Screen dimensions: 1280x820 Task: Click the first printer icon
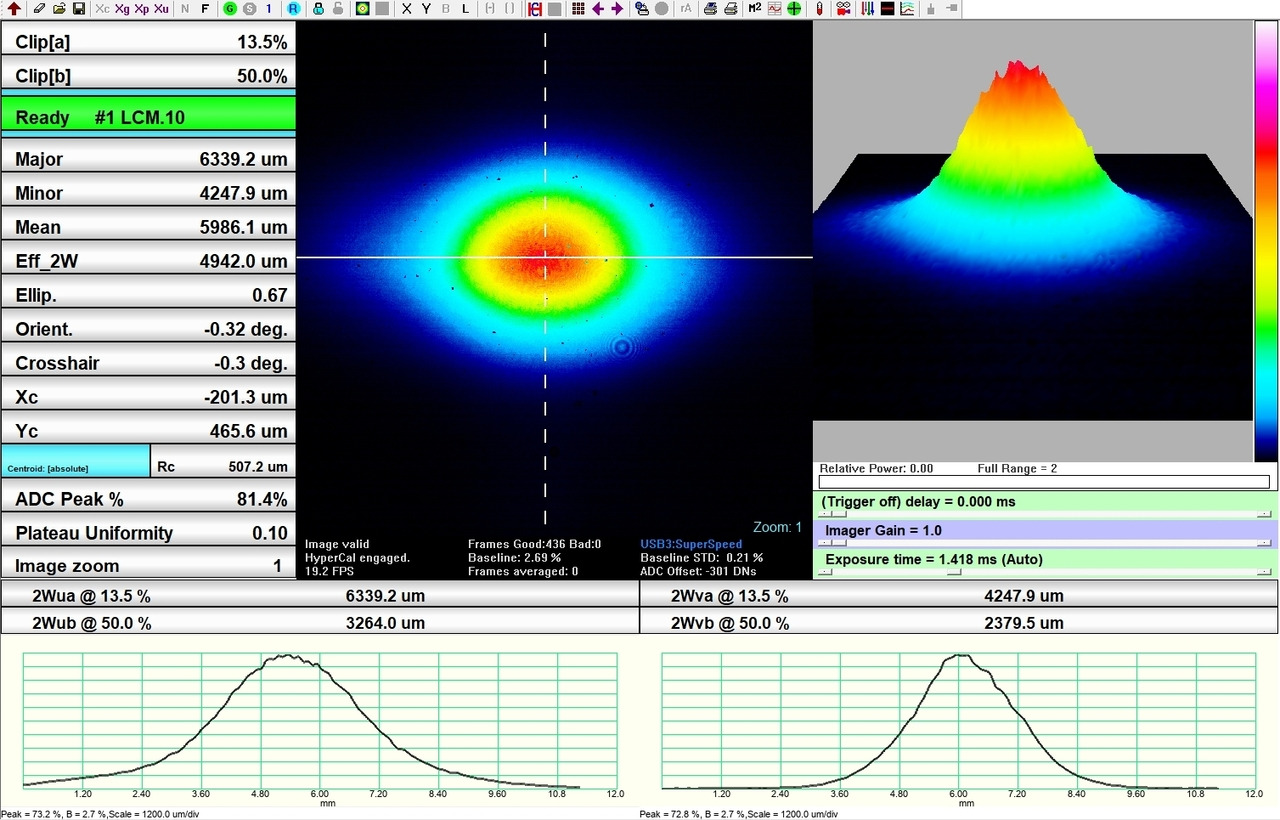(710, 9)
